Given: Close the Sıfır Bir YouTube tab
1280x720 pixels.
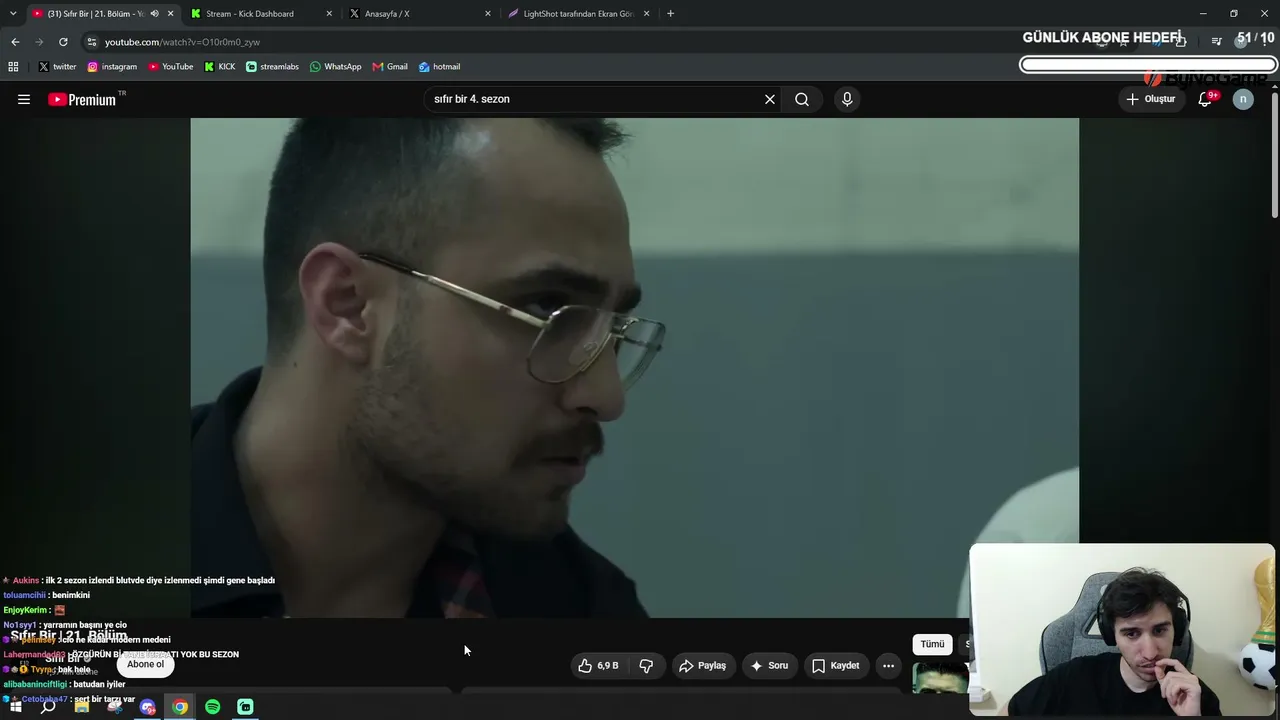Looking at the screenshot, I should [x=171, y=14].
